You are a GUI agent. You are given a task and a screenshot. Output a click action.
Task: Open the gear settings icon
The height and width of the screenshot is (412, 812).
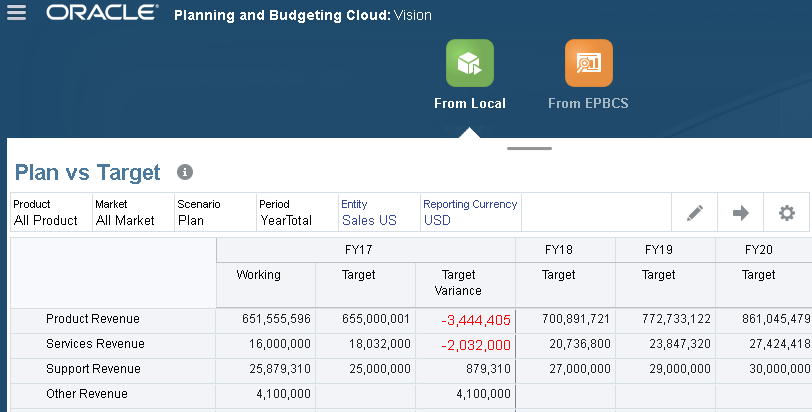[x=787, y=213]
